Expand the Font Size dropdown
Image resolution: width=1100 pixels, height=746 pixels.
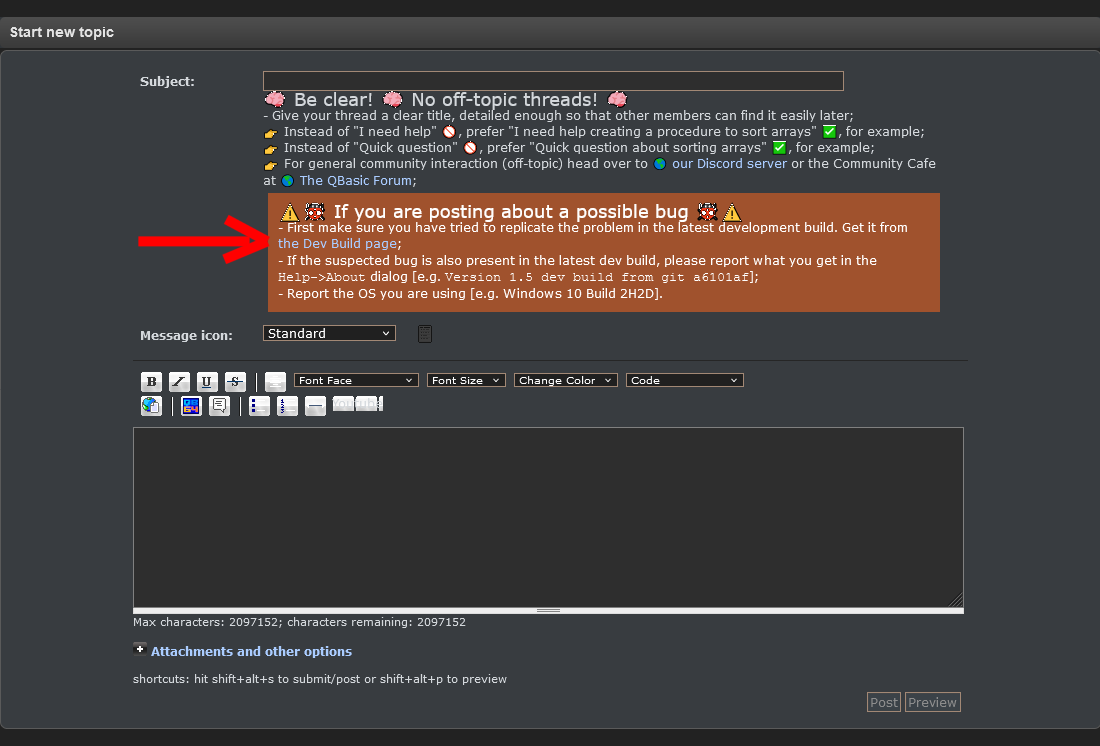click(x=466, y=380)
